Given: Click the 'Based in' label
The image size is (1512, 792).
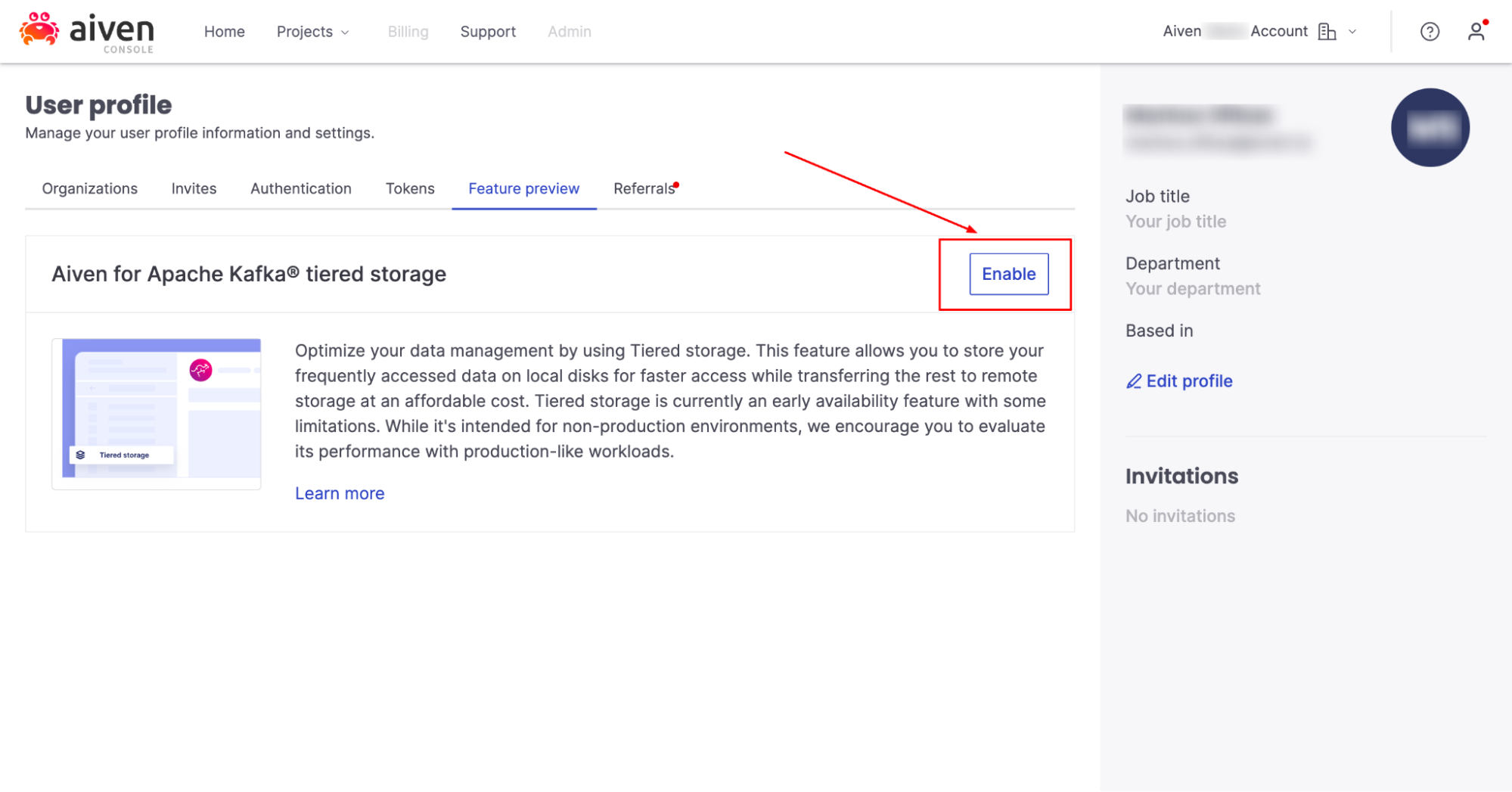Looking at the screenshot, I should click(x=1159, y=331).
